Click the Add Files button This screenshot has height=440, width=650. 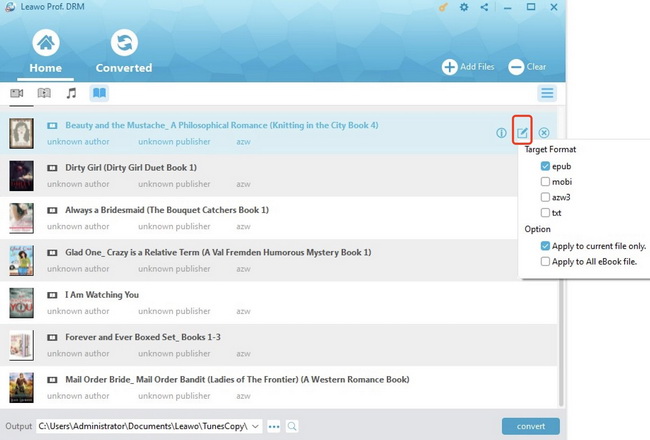pos(468,67)
